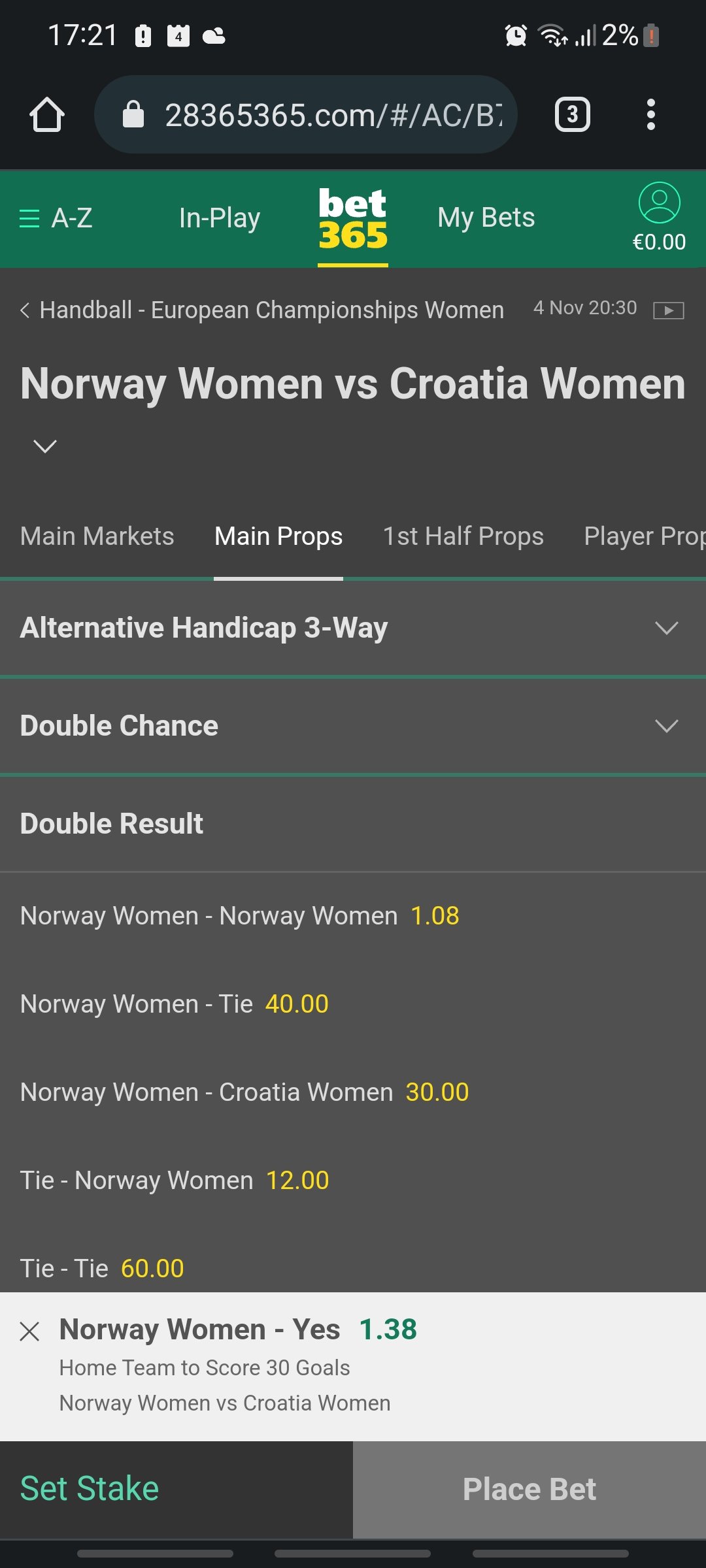This screenshot has height=1568, width=706.
Task: Open the browser tab switcher showing 3
Action: 573,115
